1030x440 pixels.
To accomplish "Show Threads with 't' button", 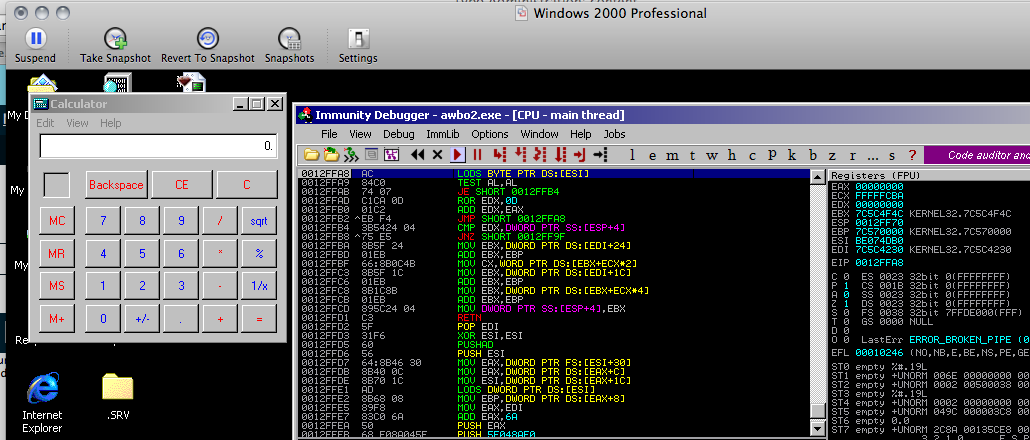I will 692,156.
